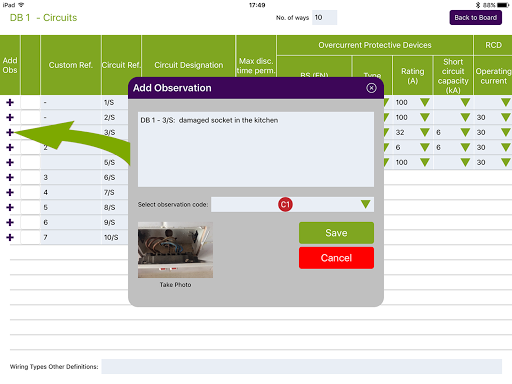Screen dimensions: 512x384
Task: Open Operating current dropdown for 5/S row
Action: pos(506,162)
